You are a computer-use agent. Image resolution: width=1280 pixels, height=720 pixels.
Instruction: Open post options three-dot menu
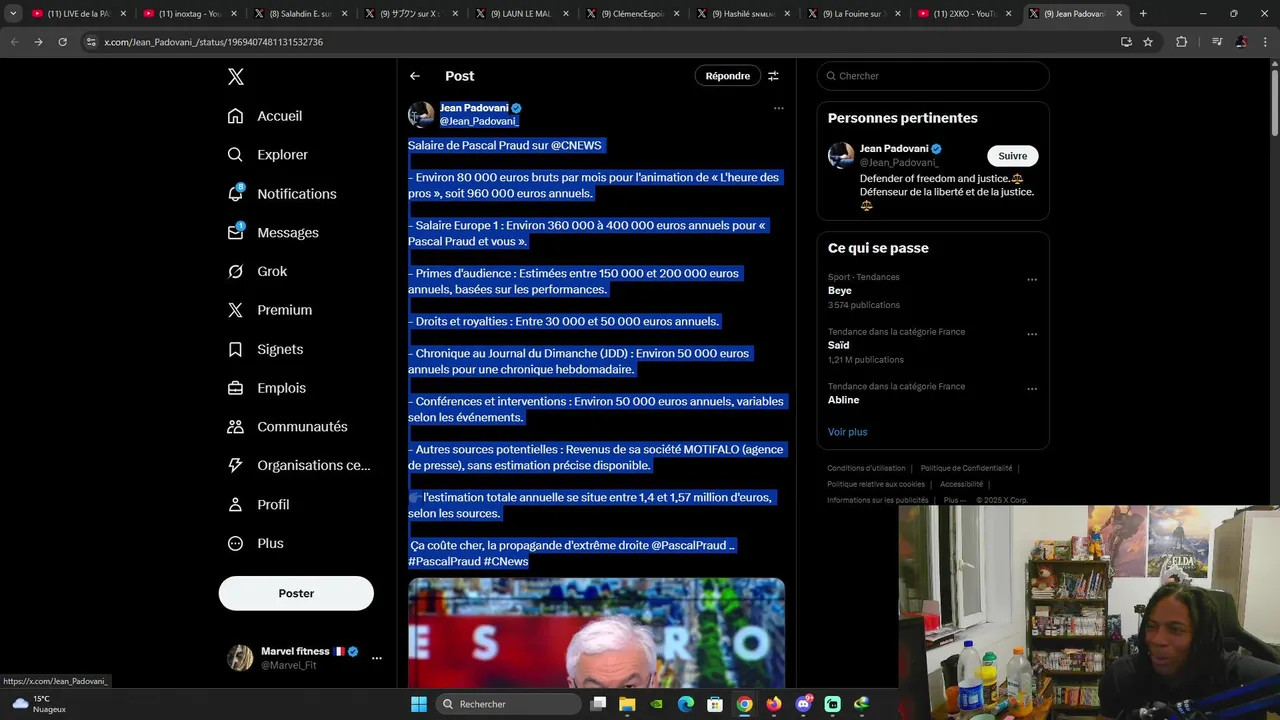[x=779, y=108]
